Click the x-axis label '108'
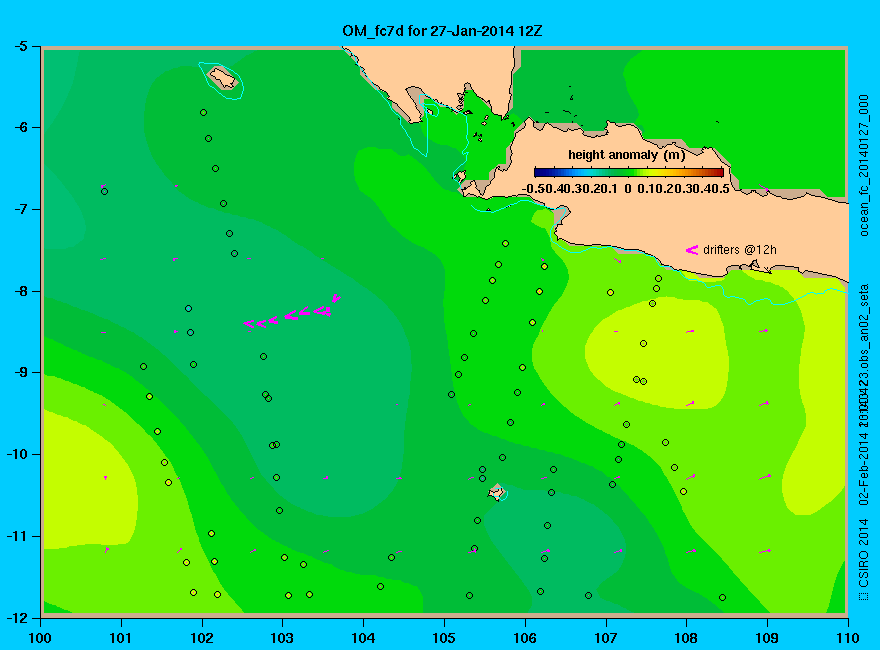 (686, 638)
